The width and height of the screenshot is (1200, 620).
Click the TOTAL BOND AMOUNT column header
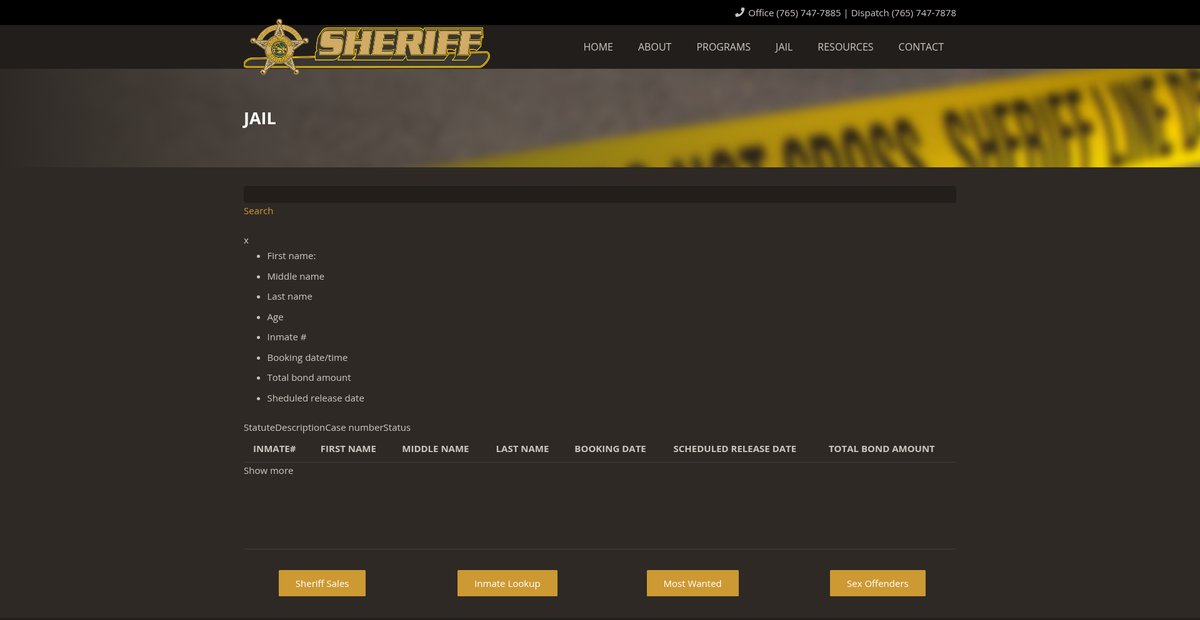[882, 449]
